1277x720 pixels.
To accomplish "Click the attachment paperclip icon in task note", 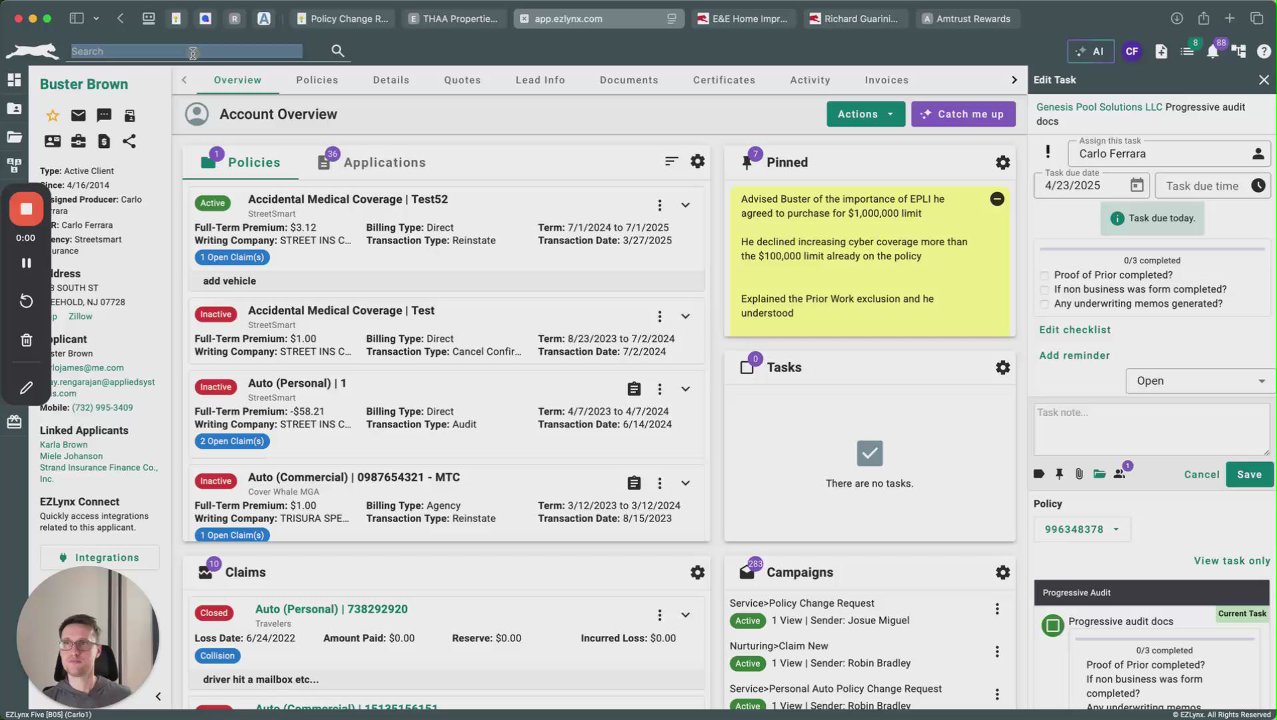I will (1079, 474).
